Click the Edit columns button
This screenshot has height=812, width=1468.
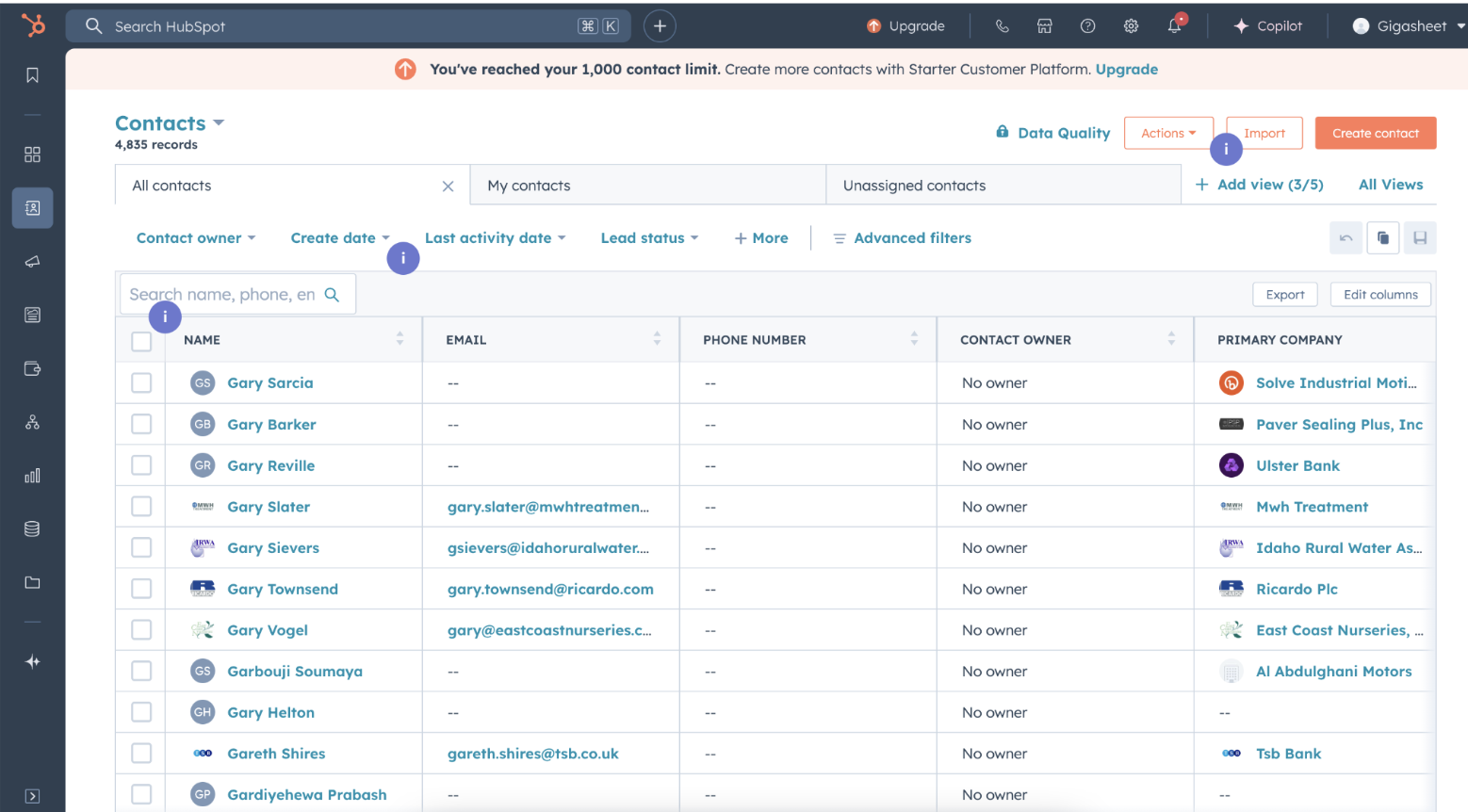(x=1380, y=295)
